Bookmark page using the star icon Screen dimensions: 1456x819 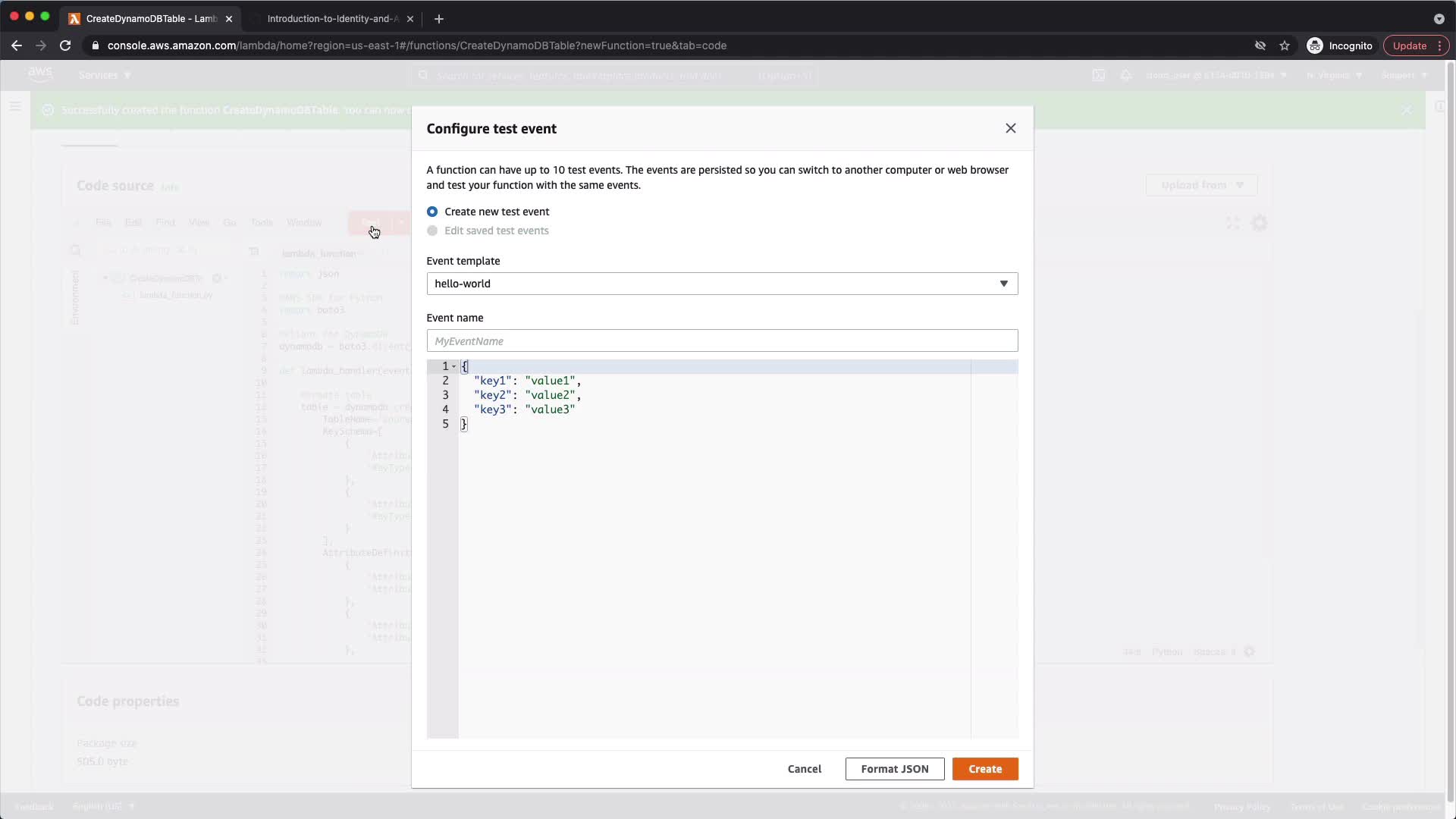1285,45
